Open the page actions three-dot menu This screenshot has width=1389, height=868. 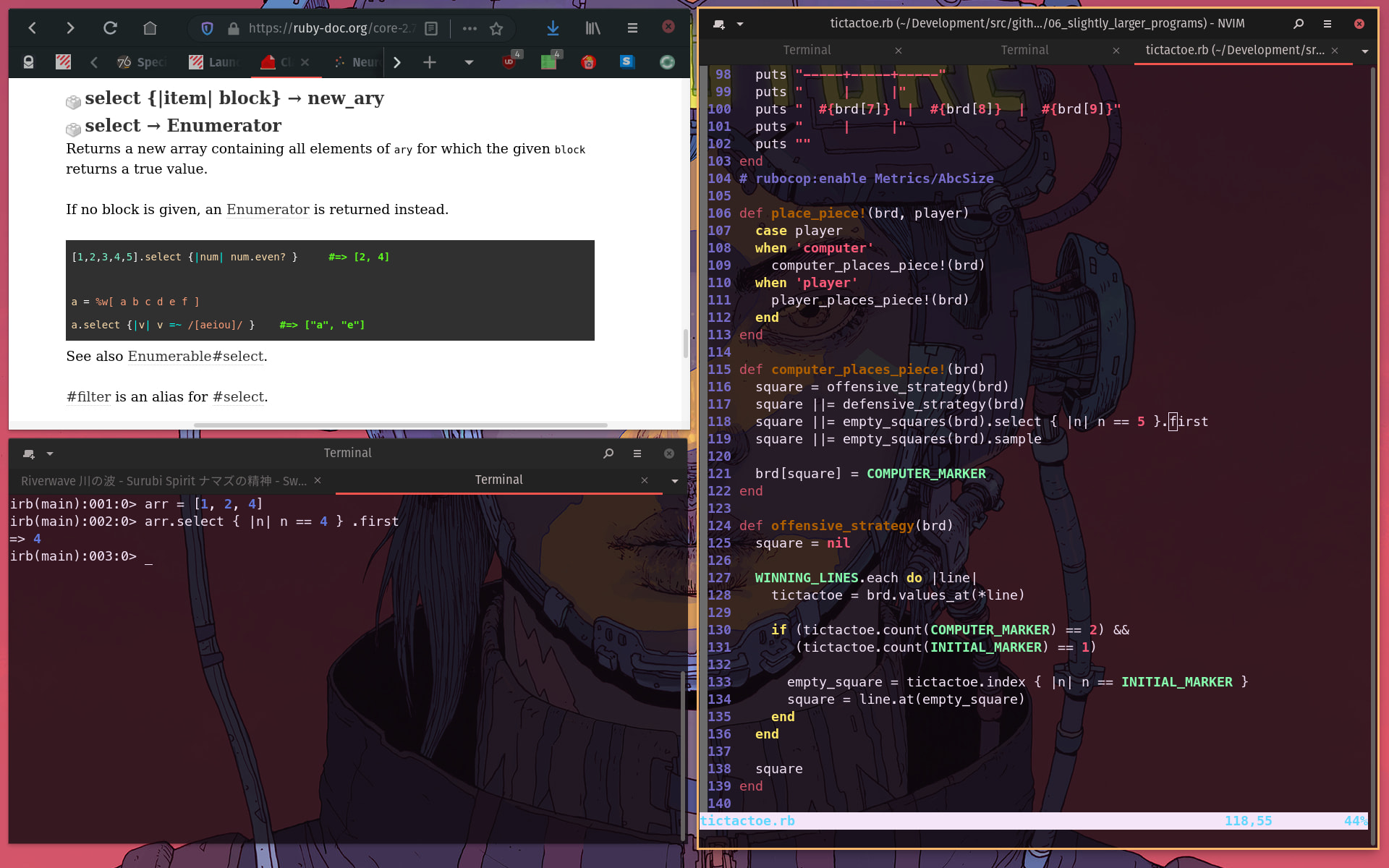[470, 28]
